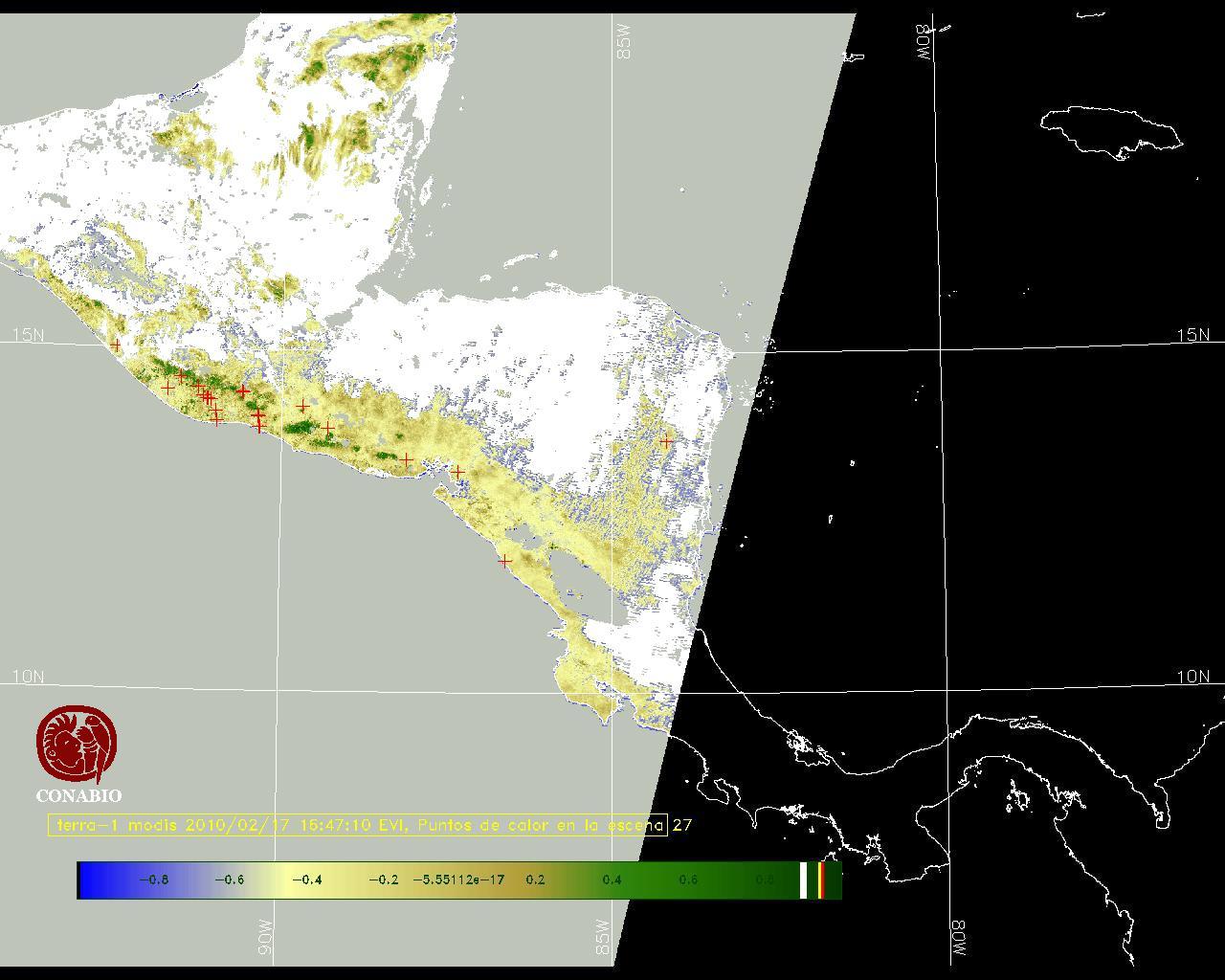This screenshot has width=1225, height=980.
Task: Click the 15N latitude label on left edge
Action: (x=28, y=335)
